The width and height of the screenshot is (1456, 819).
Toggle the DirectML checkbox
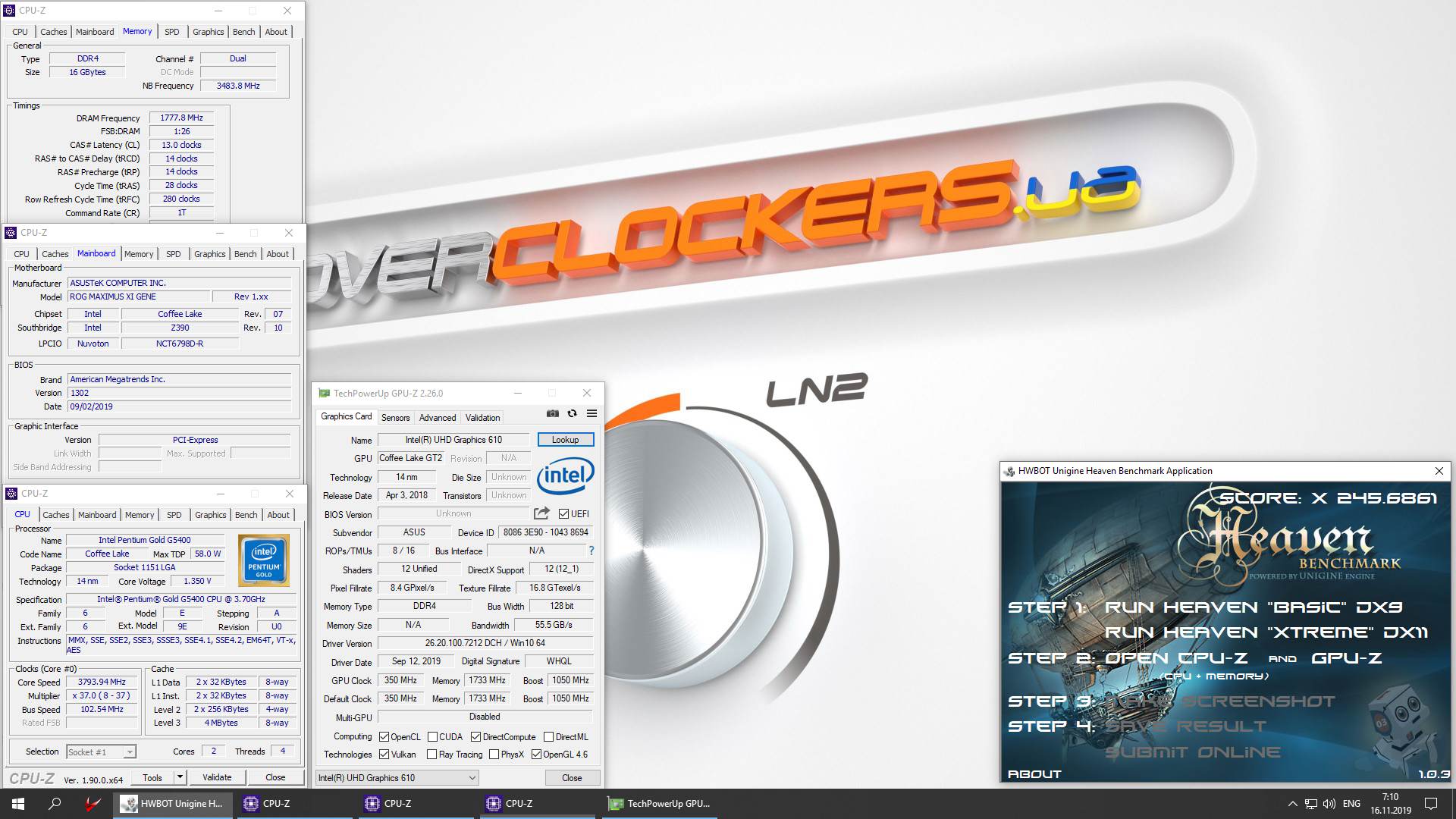(548, 737)
